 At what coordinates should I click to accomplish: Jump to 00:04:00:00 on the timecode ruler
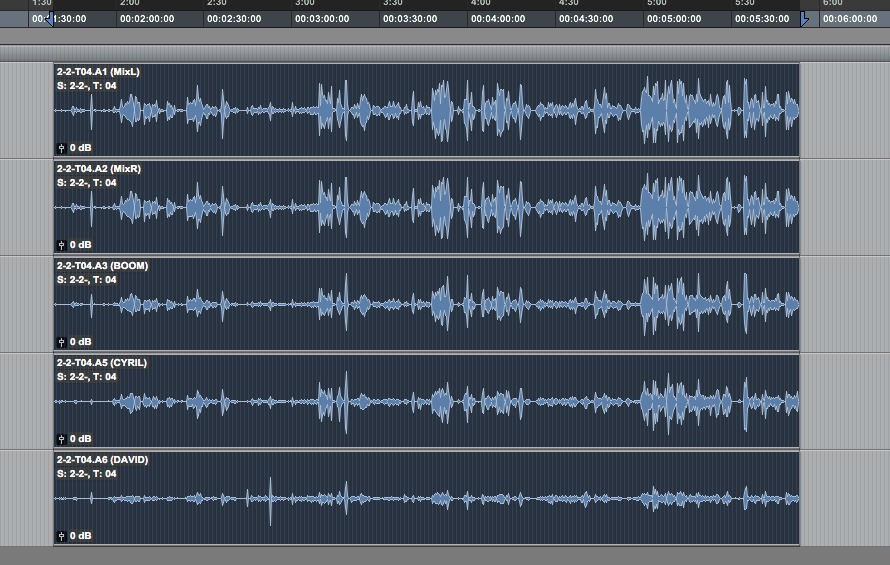(498, 19)
